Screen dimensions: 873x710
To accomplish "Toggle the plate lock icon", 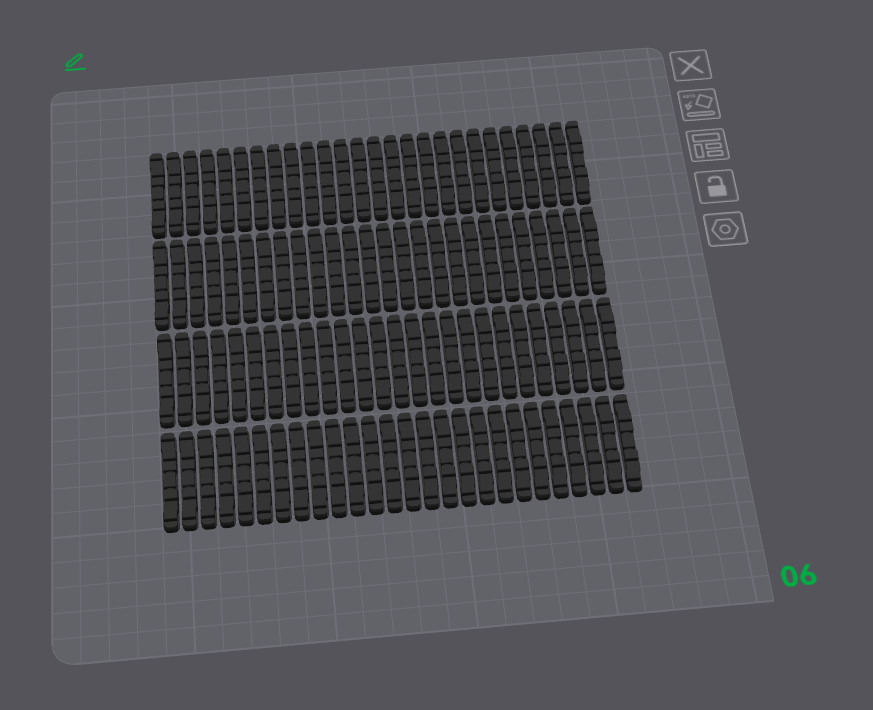I will pyautogui.click(x=717, y=186).
